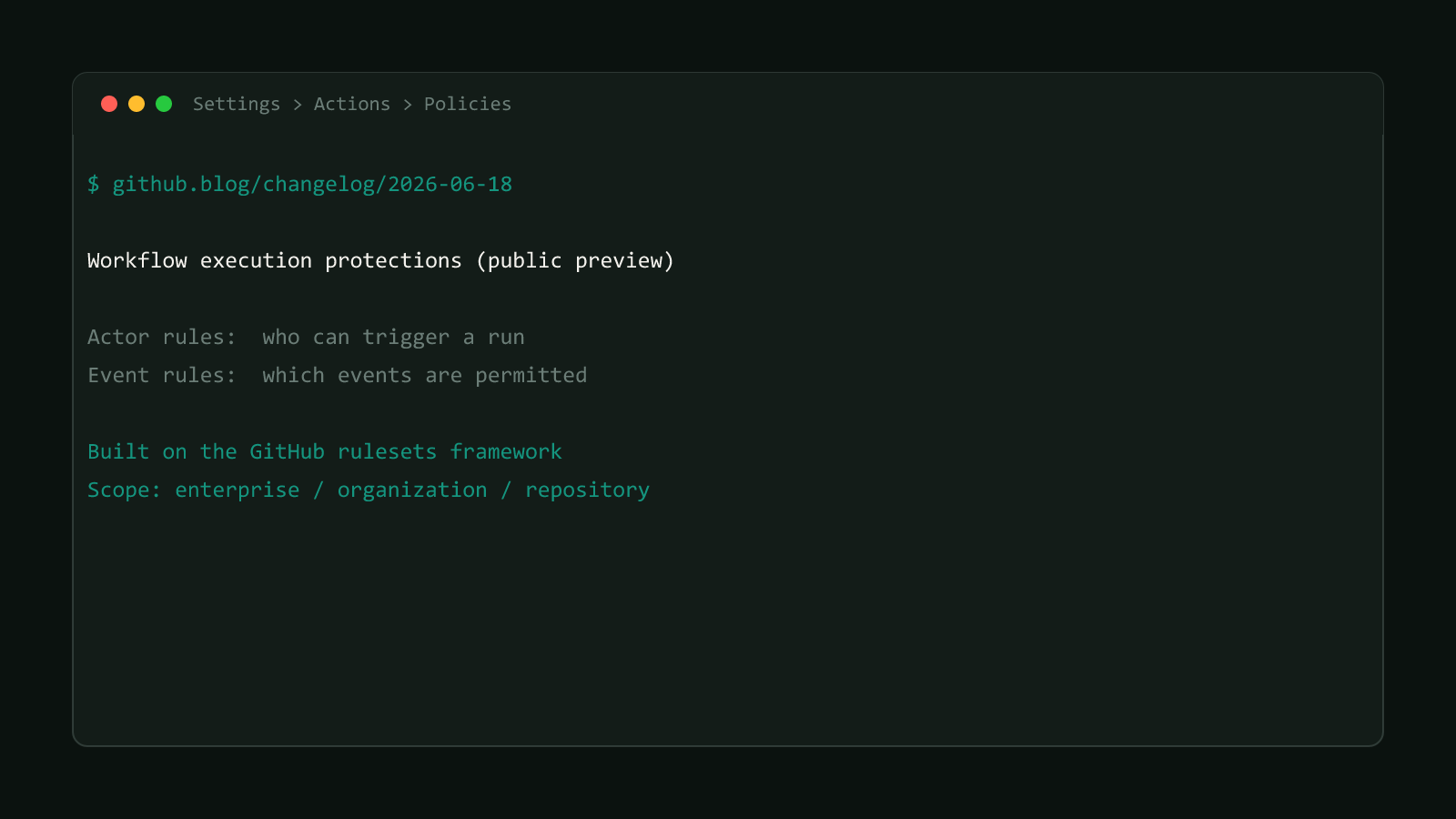Click the arrow between Settings and Actions

(x=298, y=105)
